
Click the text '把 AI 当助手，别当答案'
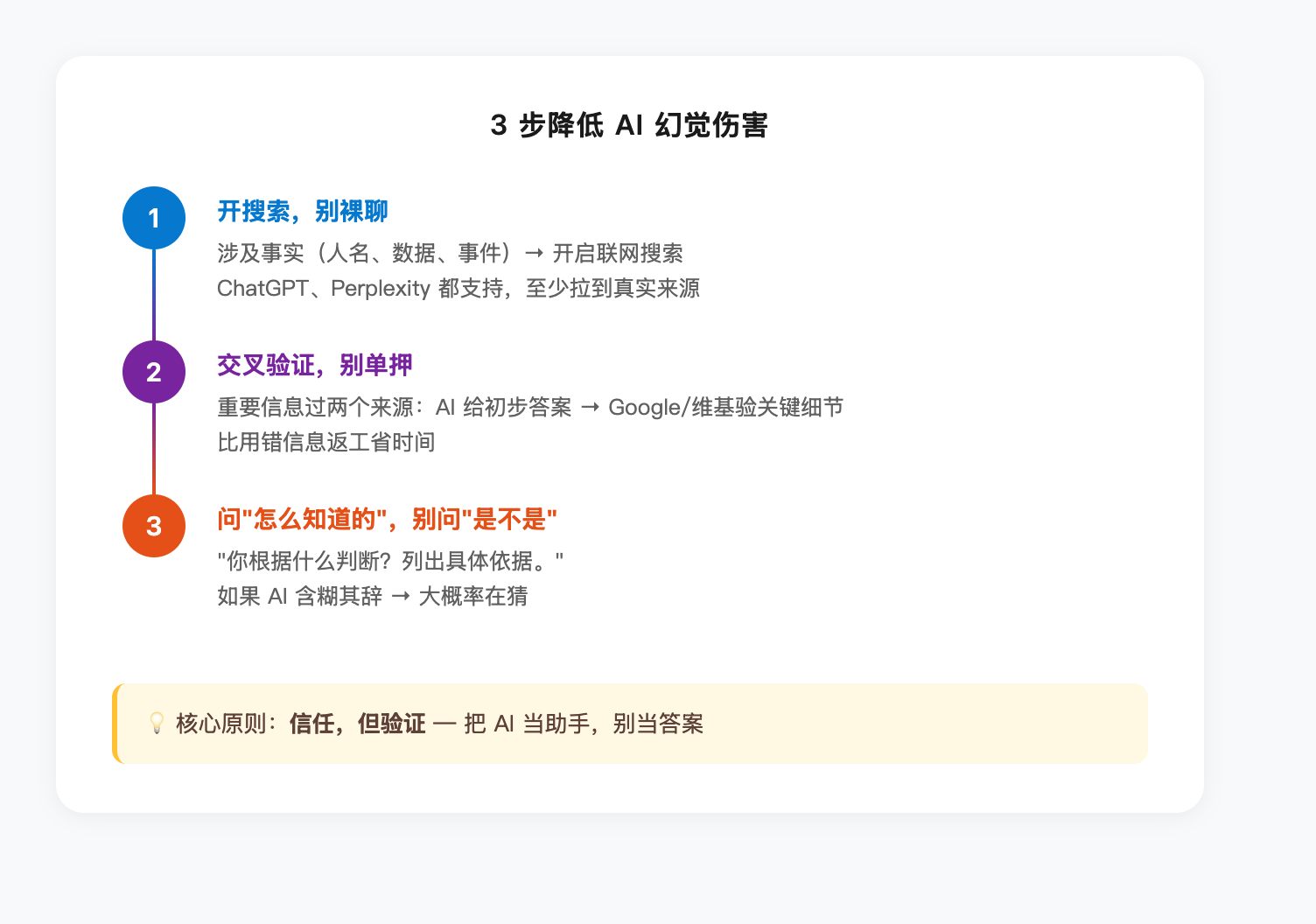[x=584, y=724]
